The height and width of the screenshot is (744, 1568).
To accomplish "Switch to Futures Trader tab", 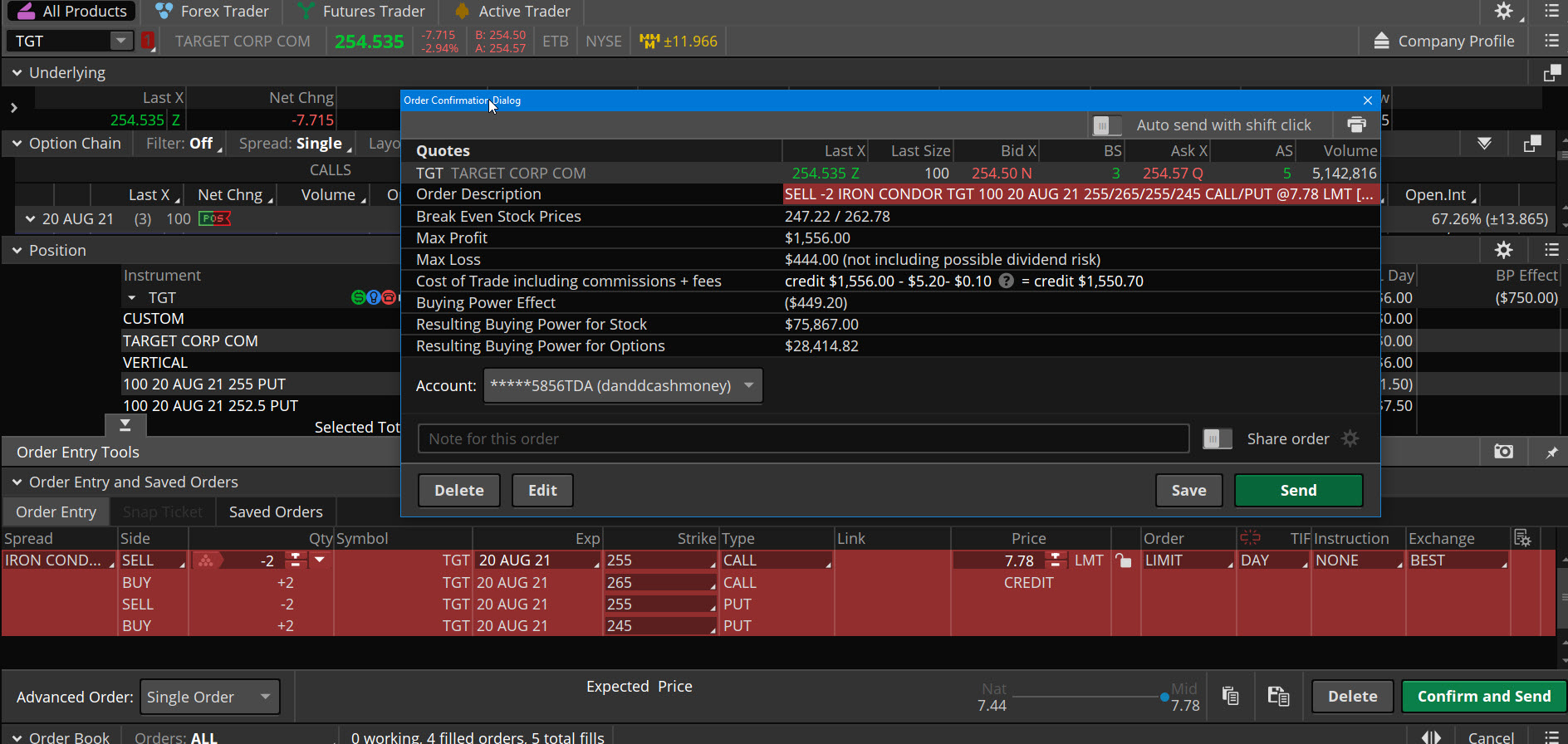I will (361, 11).
